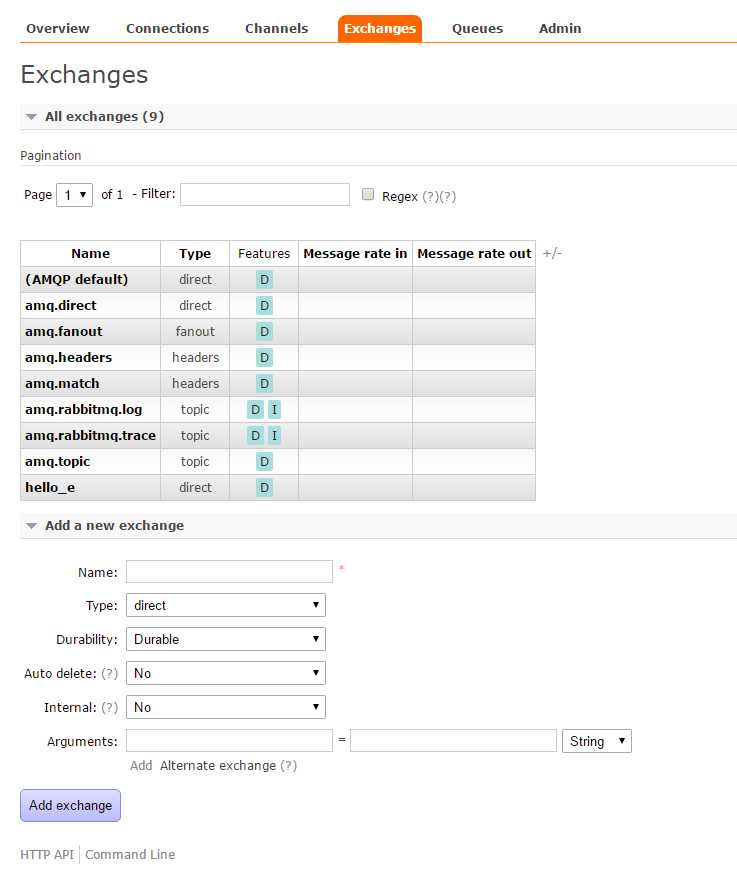
Task: Sort by Message rate in header
Action: pyautogui.click(x=355, y=253)
